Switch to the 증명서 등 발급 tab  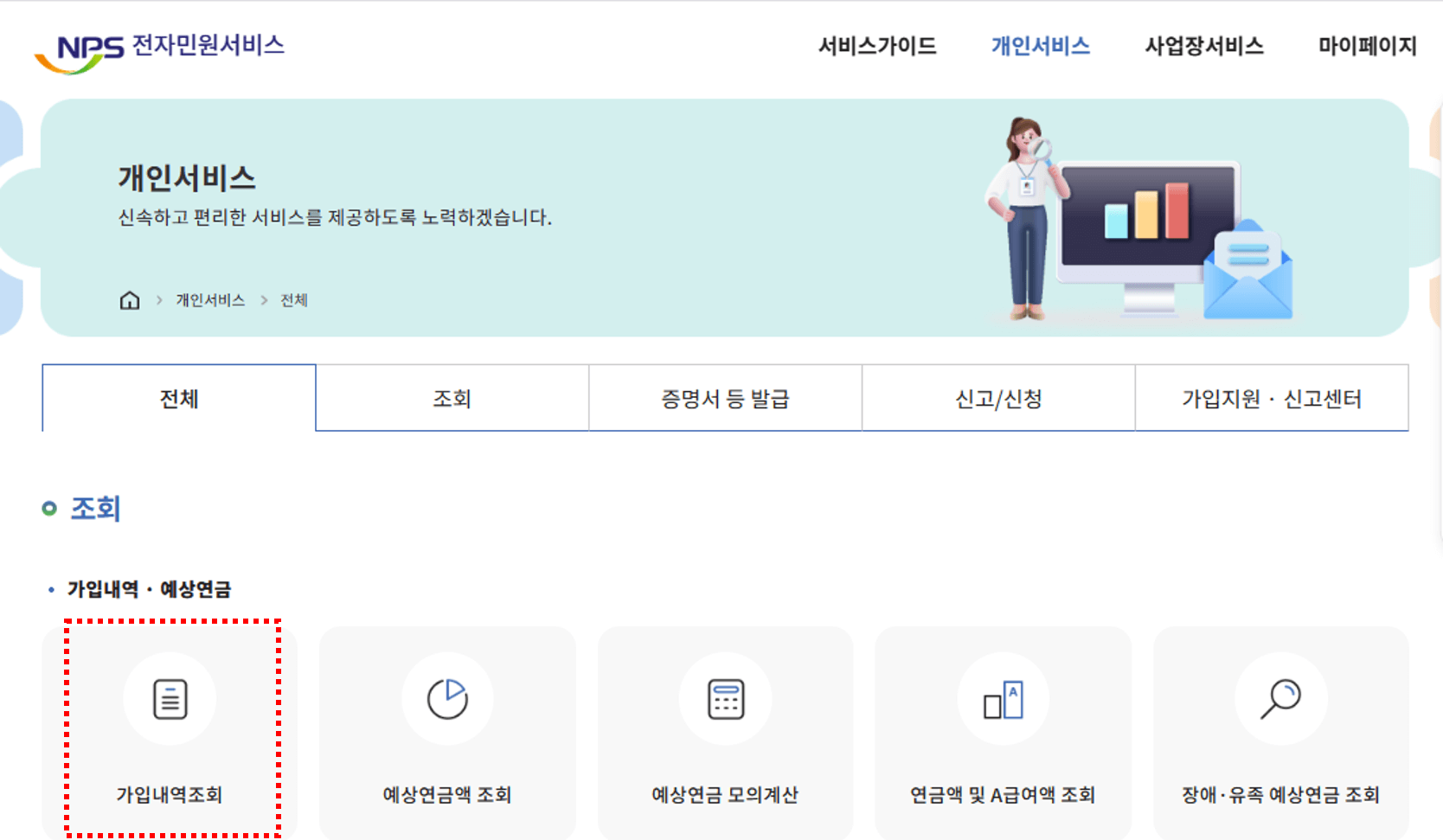point(725,398)
